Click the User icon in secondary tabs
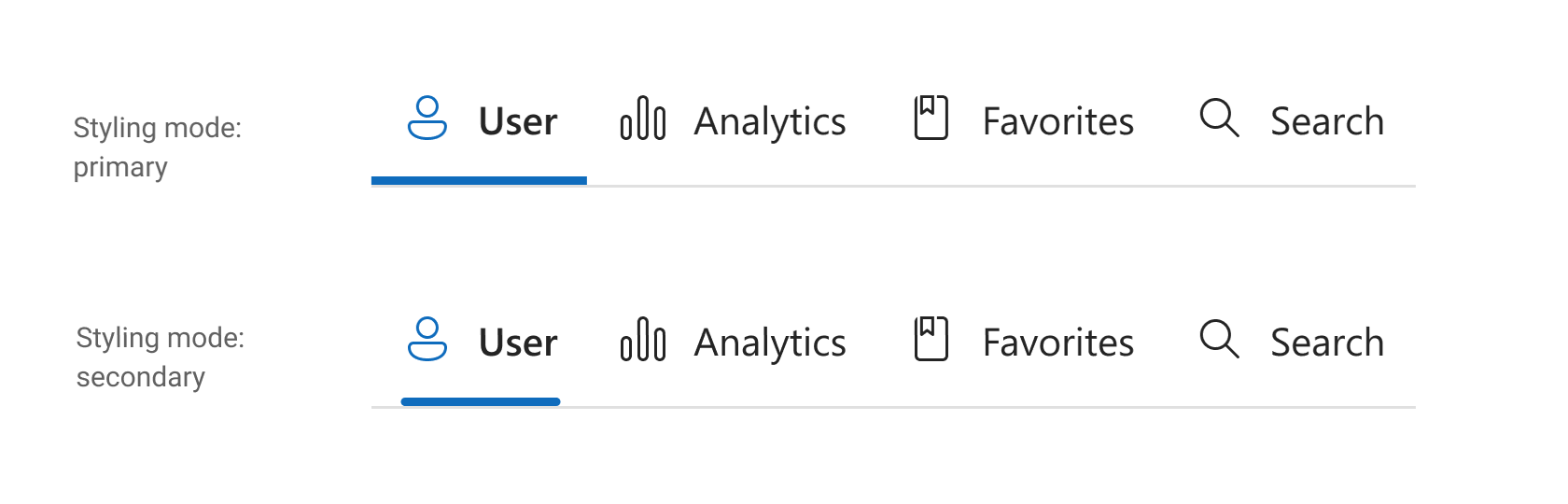 point(427,340)
